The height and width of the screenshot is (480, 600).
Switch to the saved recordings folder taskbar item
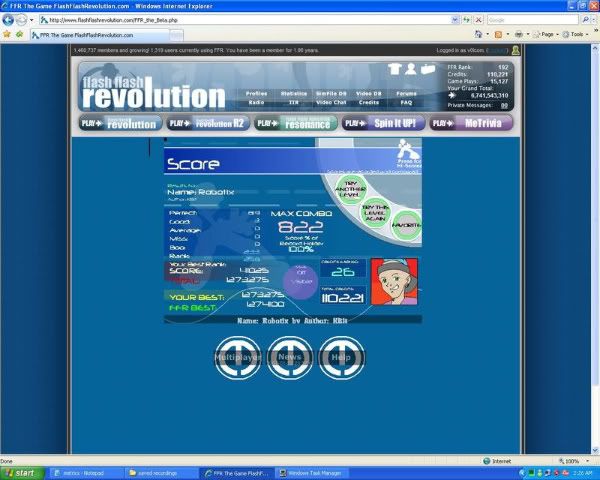coord(161,473)
